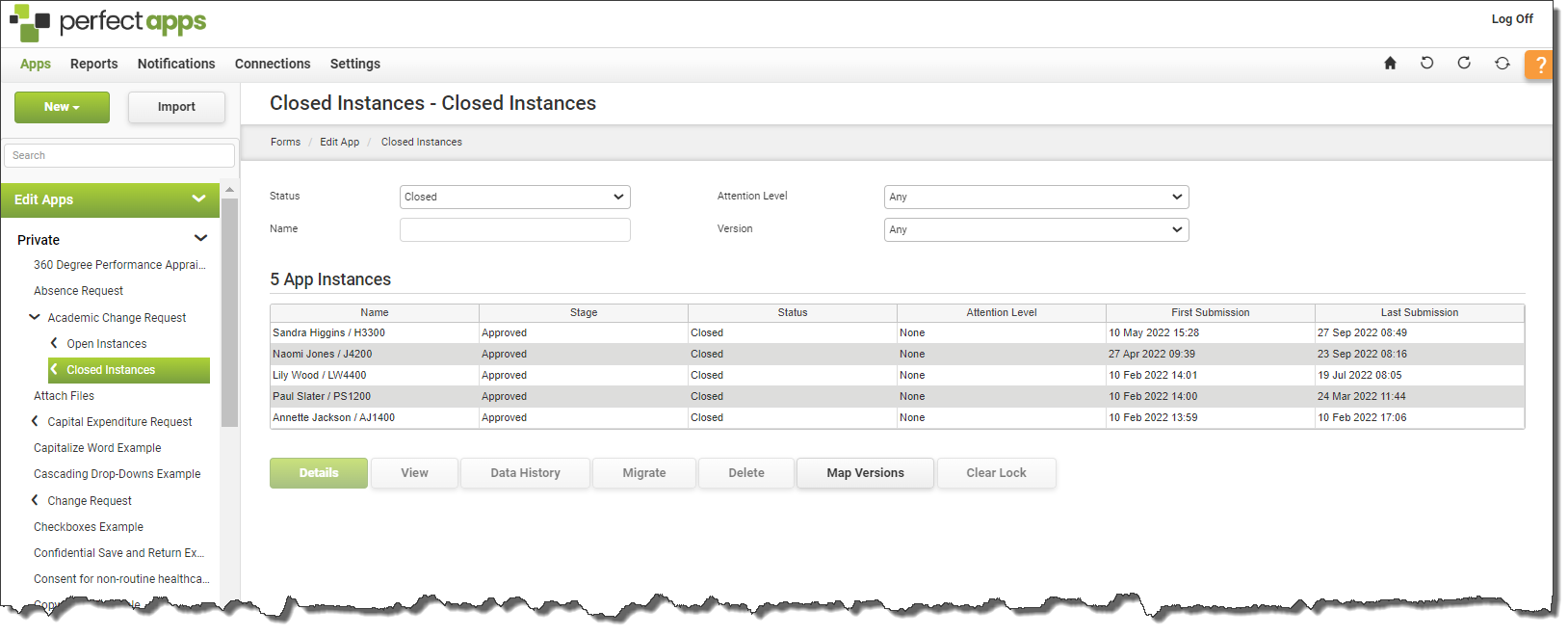This screenshot has height=636, width=1568.
Task: Select the Sandra Higgins / H3300 row
Action: tap(897, 332)
